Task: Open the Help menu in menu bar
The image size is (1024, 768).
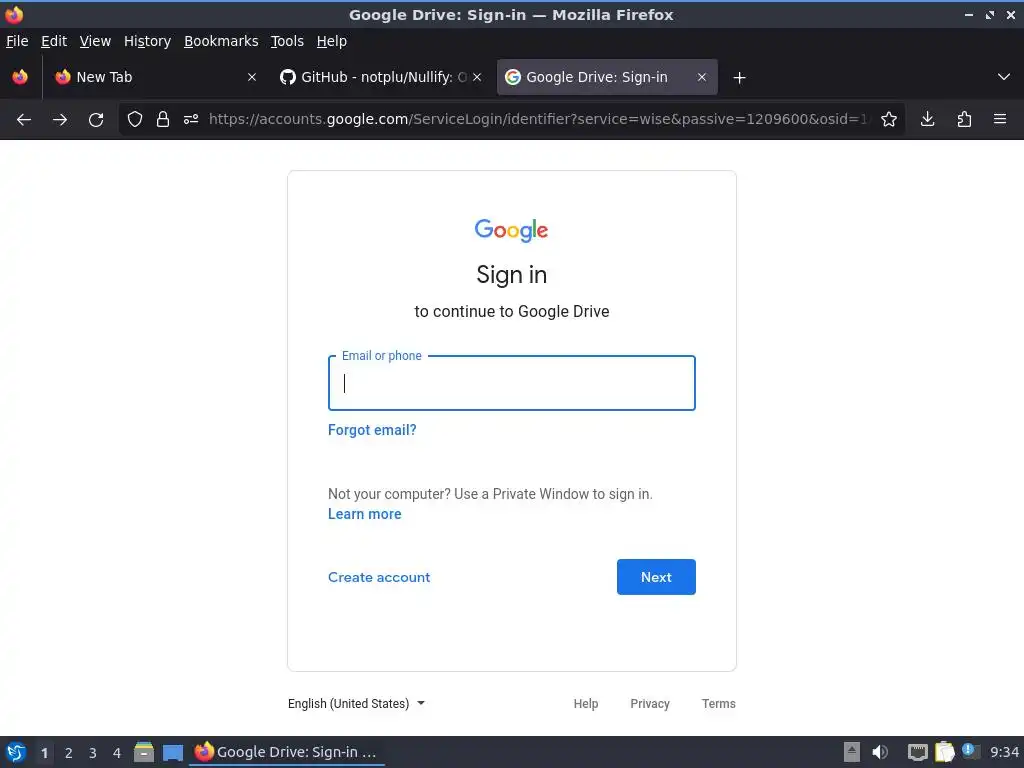Action: [332, 41]
